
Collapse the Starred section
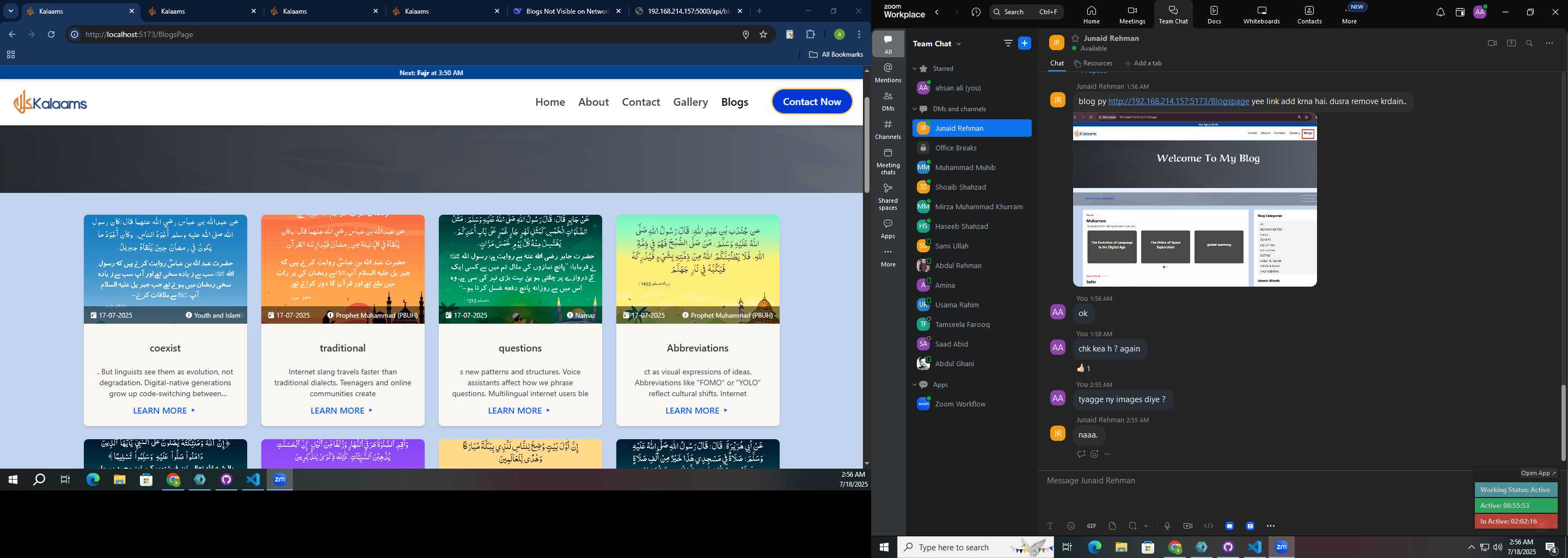point(914,68)
